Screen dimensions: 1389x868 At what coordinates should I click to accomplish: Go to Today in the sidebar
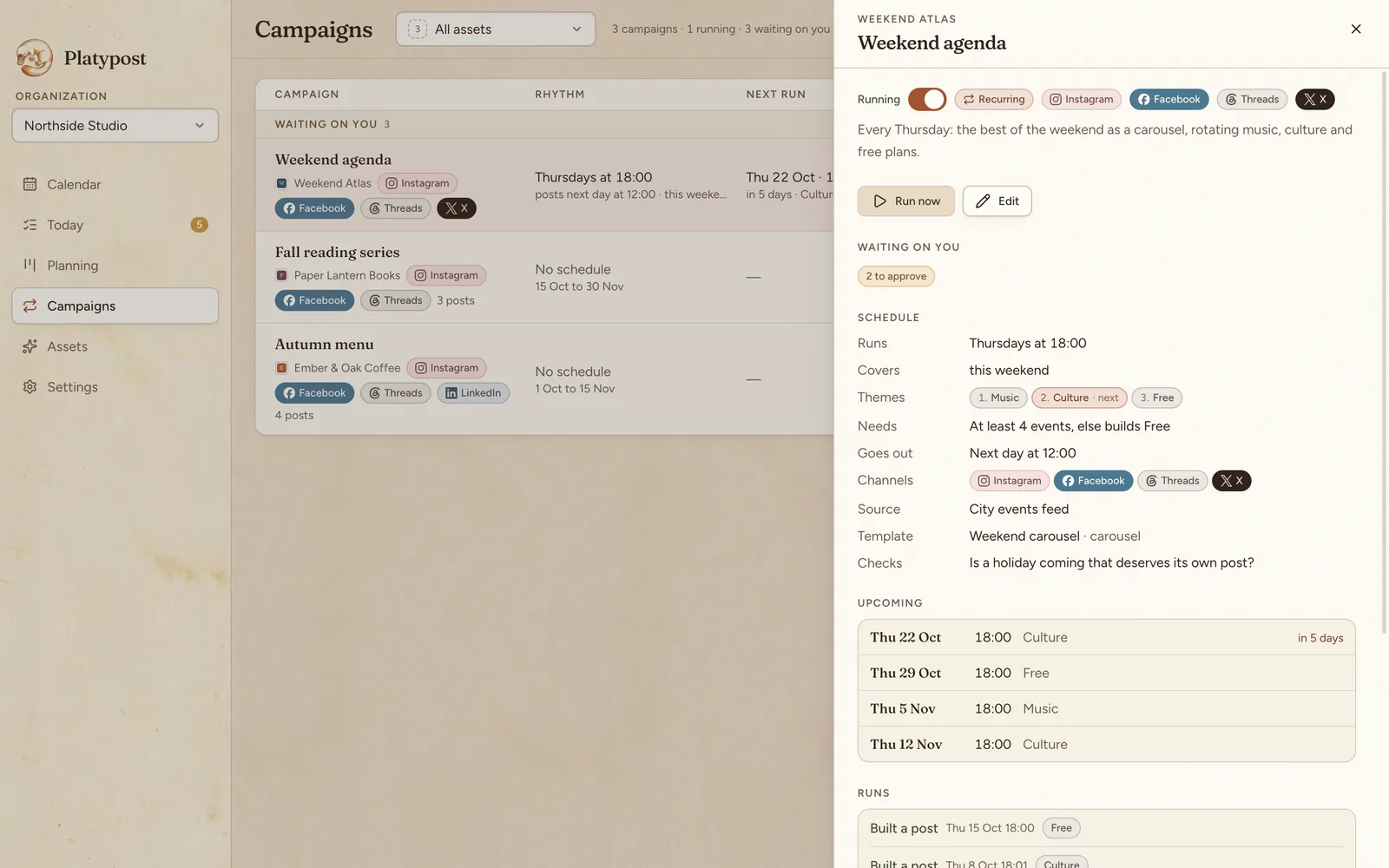tap(115, 225)
